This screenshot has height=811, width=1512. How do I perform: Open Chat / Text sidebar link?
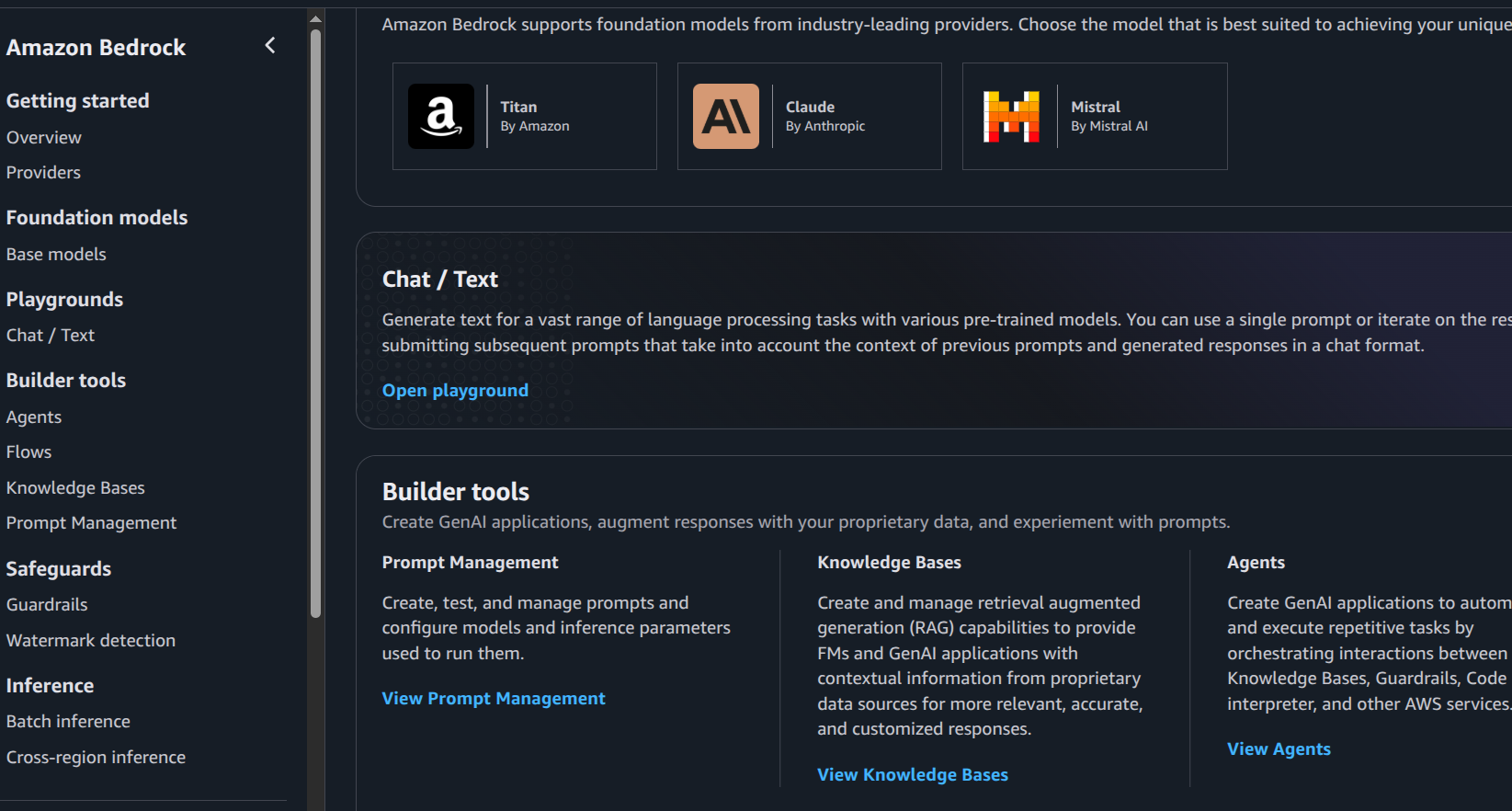pos(51,335)
